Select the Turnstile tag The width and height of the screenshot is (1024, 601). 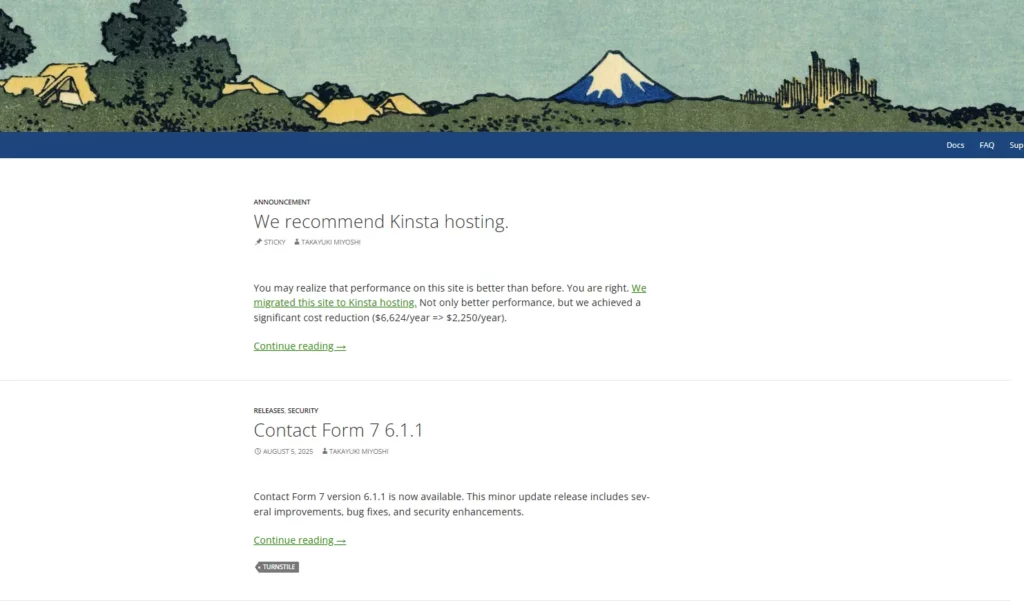click(277, 567)
